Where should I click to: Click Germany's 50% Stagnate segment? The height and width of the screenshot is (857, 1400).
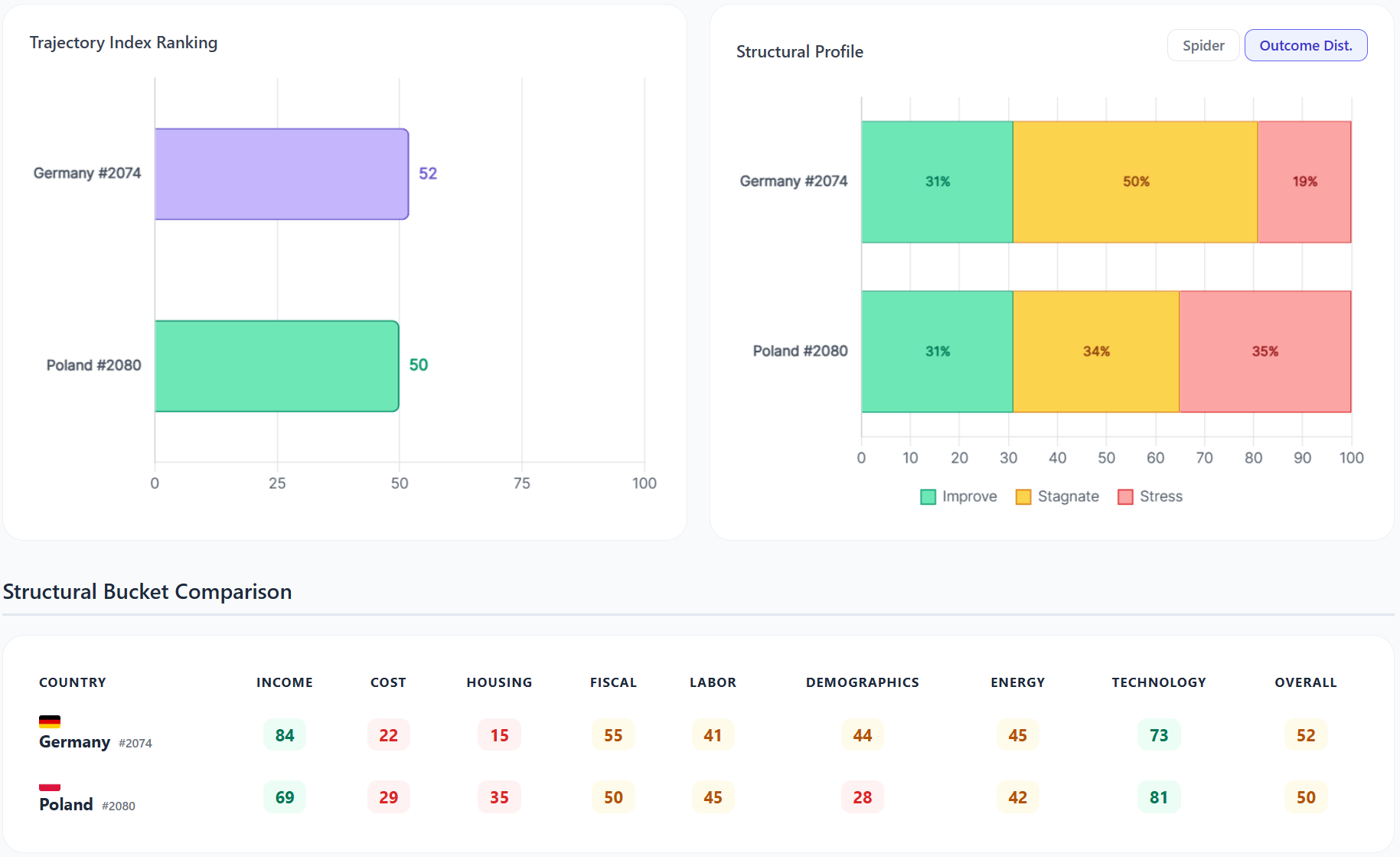click(1135, 182)
